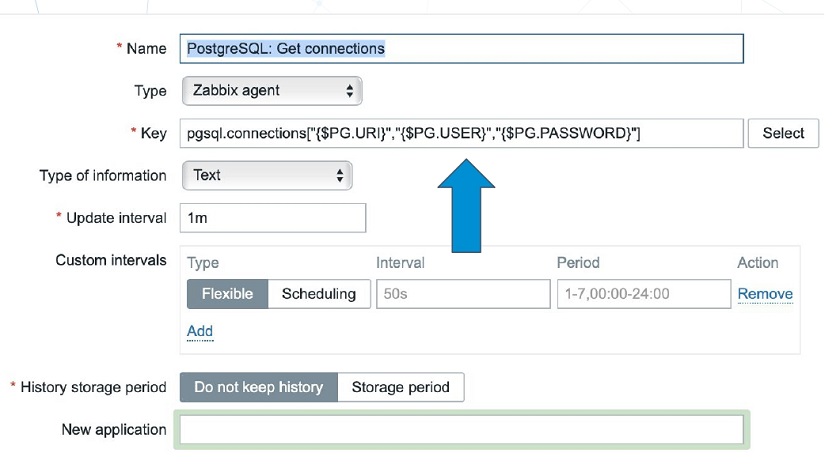Remove the custom interval row
Screen dimensions: 840x464
click(765, 294)
